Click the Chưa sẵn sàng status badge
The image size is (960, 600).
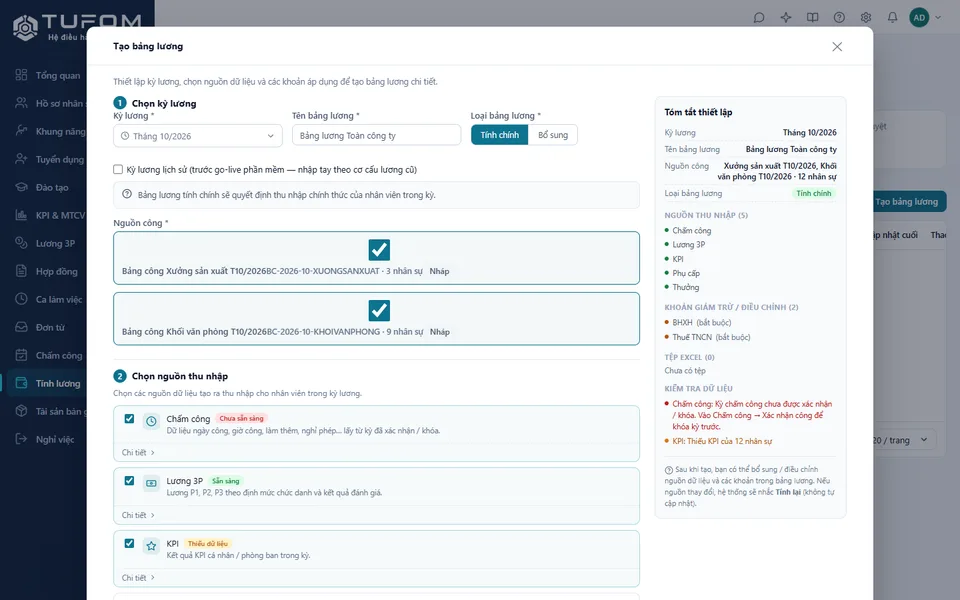(x=241, y=418)
